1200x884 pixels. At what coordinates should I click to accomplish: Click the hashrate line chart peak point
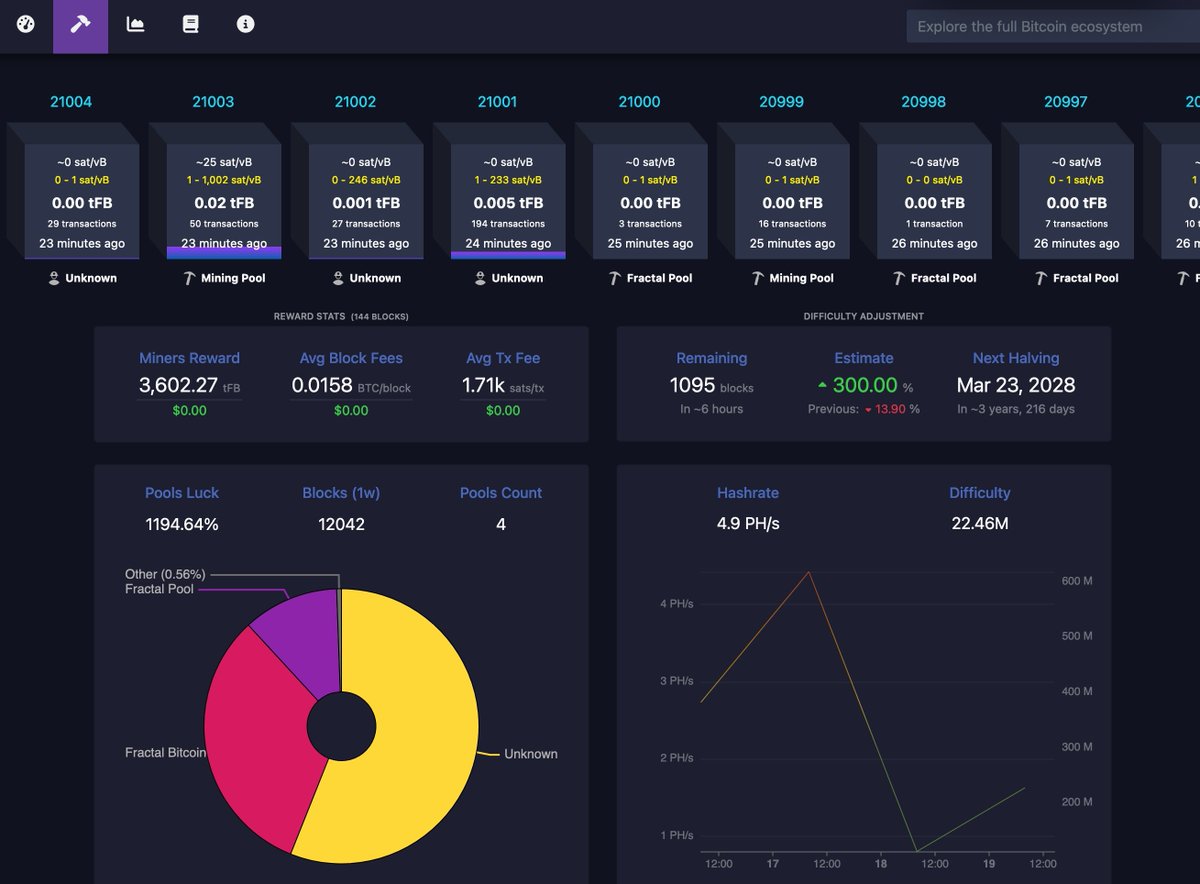[x=808, y=572]
